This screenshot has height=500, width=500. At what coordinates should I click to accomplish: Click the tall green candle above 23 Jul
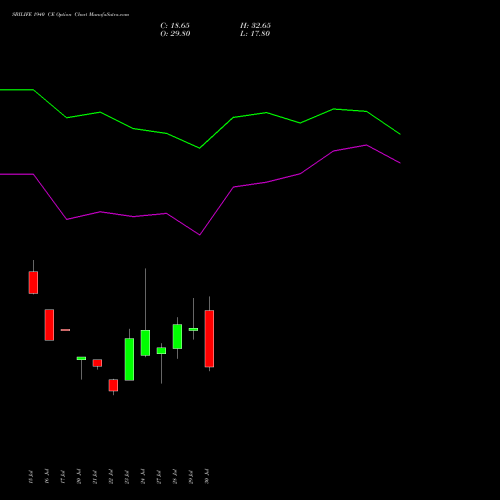pos(129,359)
